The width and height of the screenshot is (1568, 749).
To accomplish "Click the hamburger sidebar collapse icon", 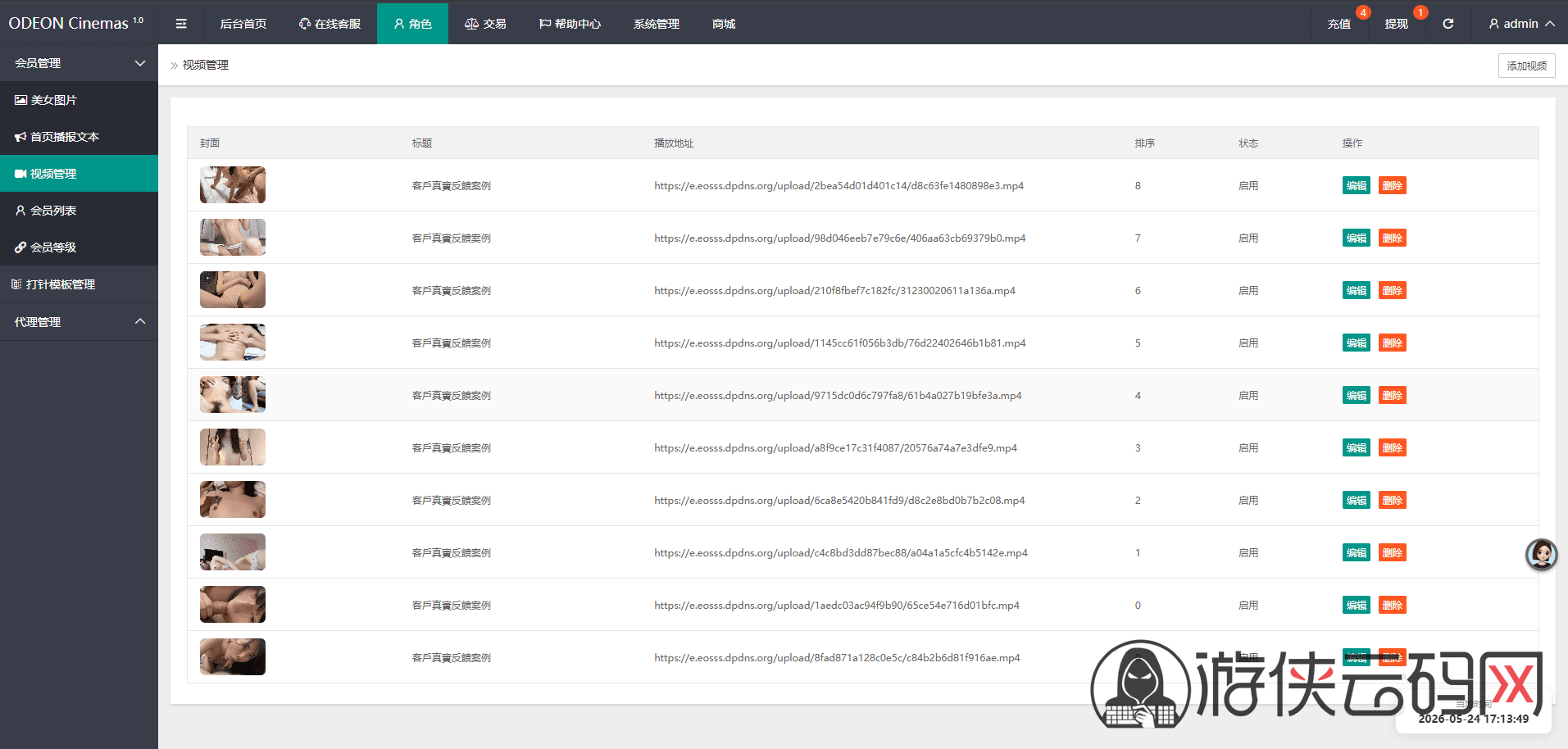I will 181,24.
